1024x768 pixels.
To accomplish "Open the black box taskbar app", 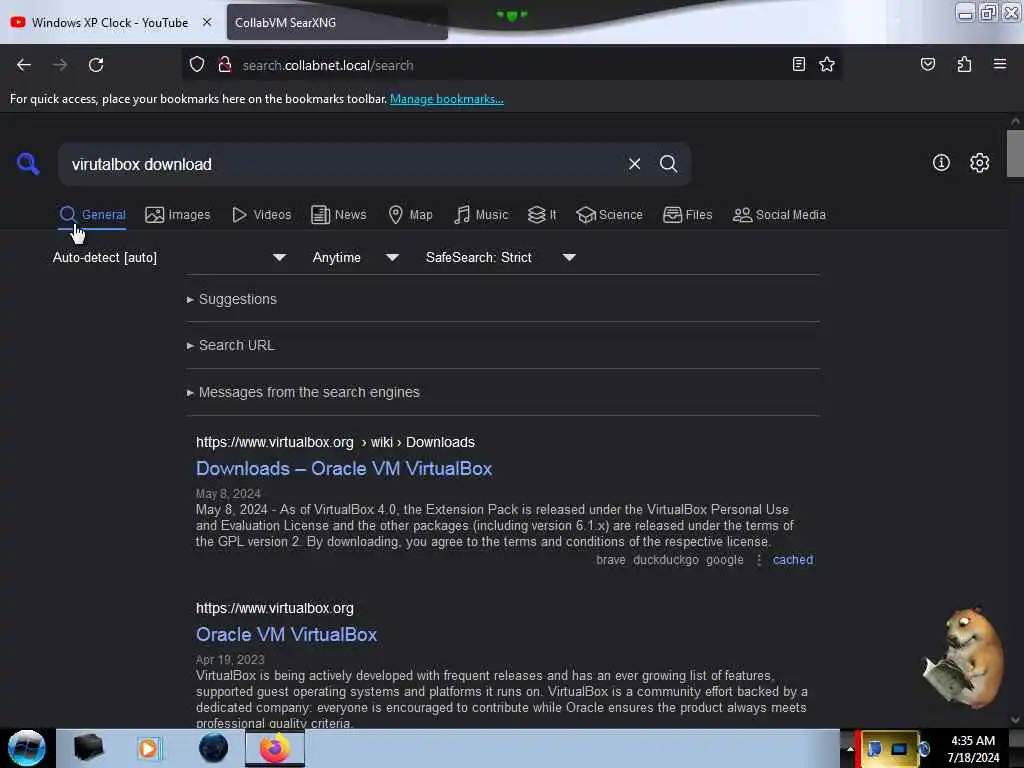I will pos(88,748).
